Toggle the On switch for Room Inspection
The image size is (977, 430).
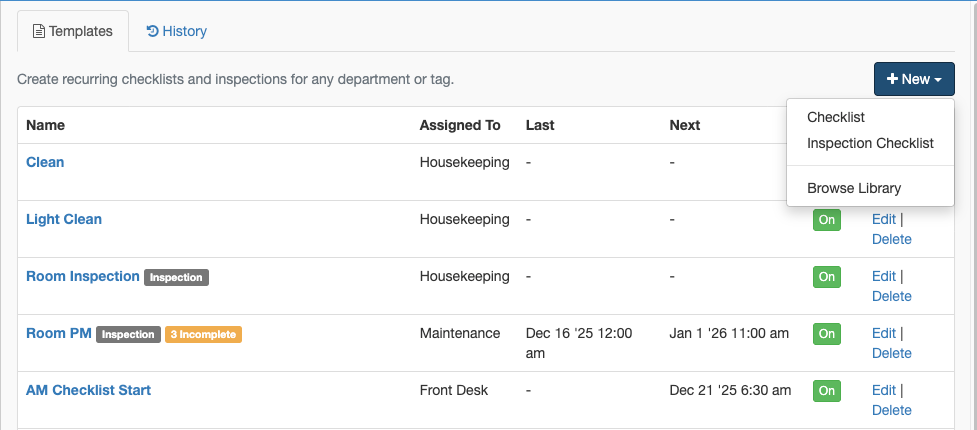click(827, 277)
